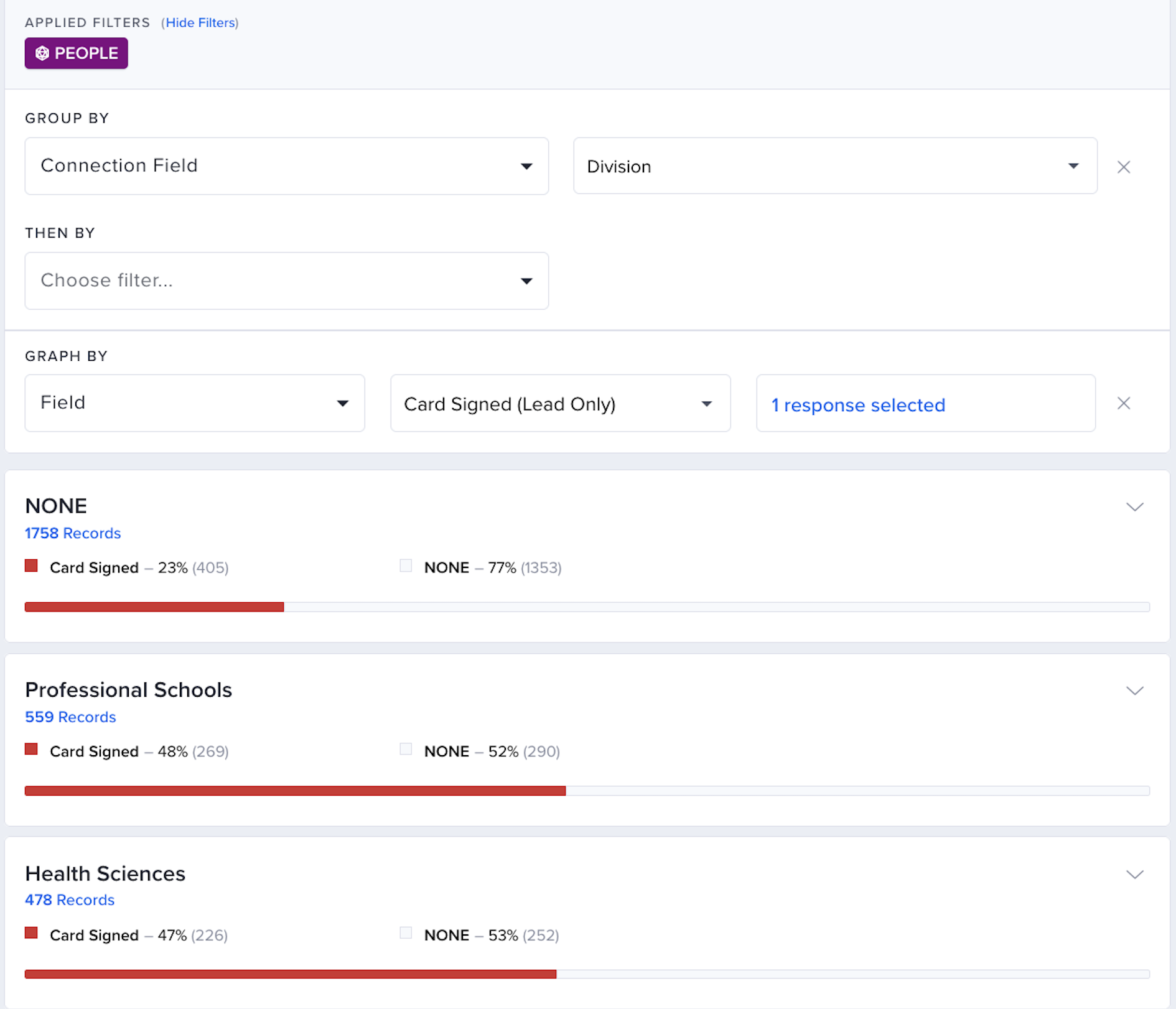Open the Connection Field dropdown
Screen dimensions: 1176x1009
[287, 166]
